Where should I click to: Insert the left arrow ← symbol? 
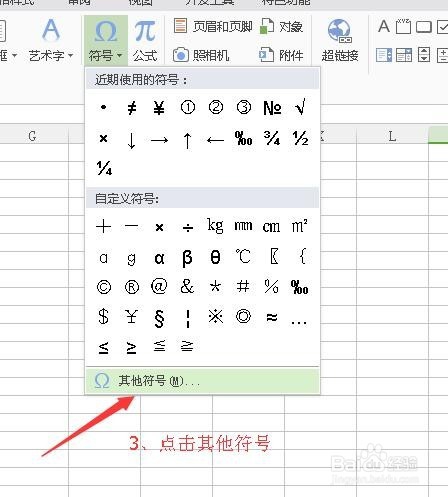coord(215,140)
